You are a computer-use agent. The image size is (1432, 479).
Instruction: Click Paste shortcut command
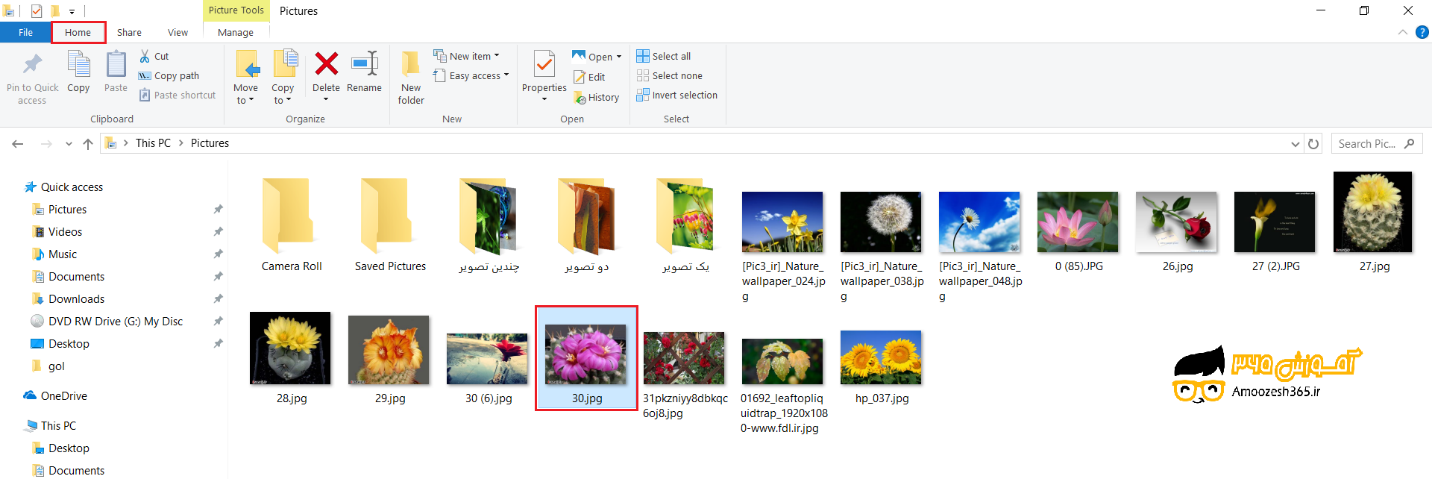tap(177, 95)
